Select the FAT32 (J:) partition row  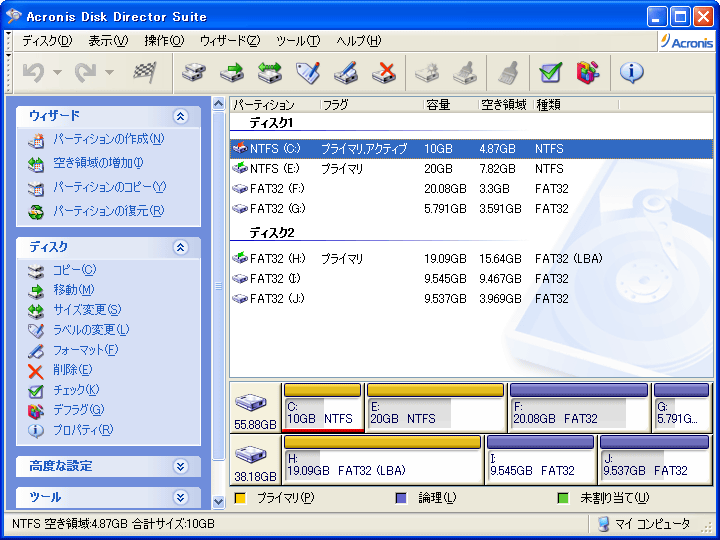coord(471,299)
